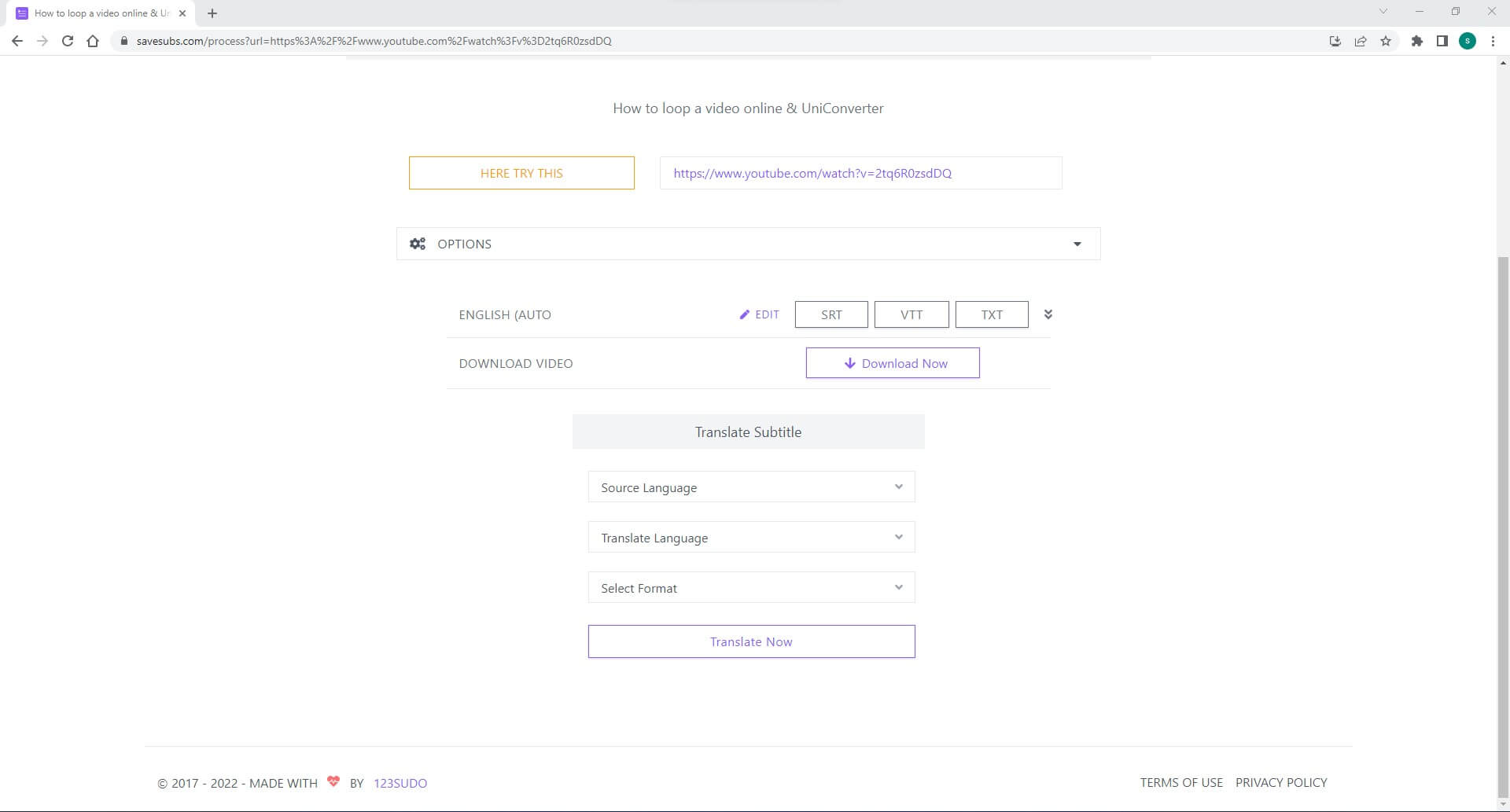
Task: Click the Translate Now button
Action: pyautogui.click(x=751, y=641)
